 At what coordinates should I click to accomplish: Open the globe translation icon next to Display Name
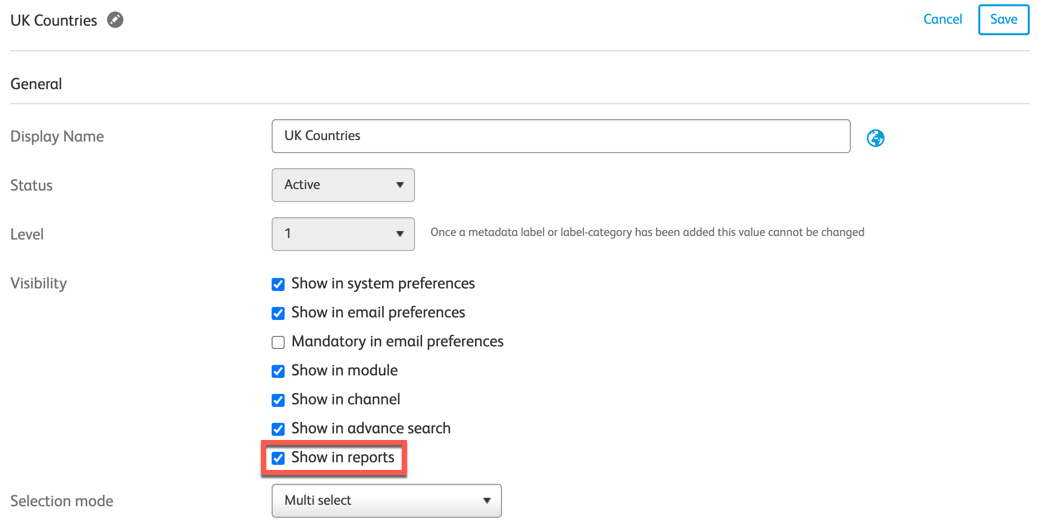[875, 138]
